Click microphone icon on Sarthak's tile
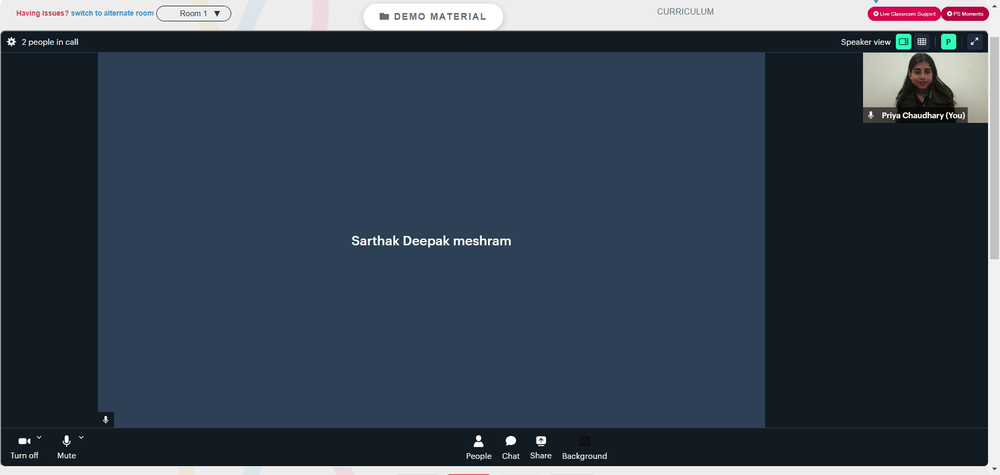This screenshot has width=1000, height=475. coord(106,420)
